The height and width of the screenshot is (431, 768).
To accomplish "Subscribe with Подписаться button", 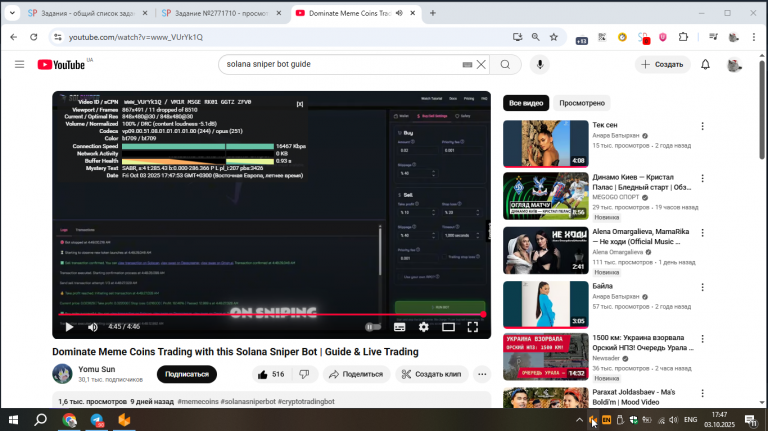I will [187, 374].
